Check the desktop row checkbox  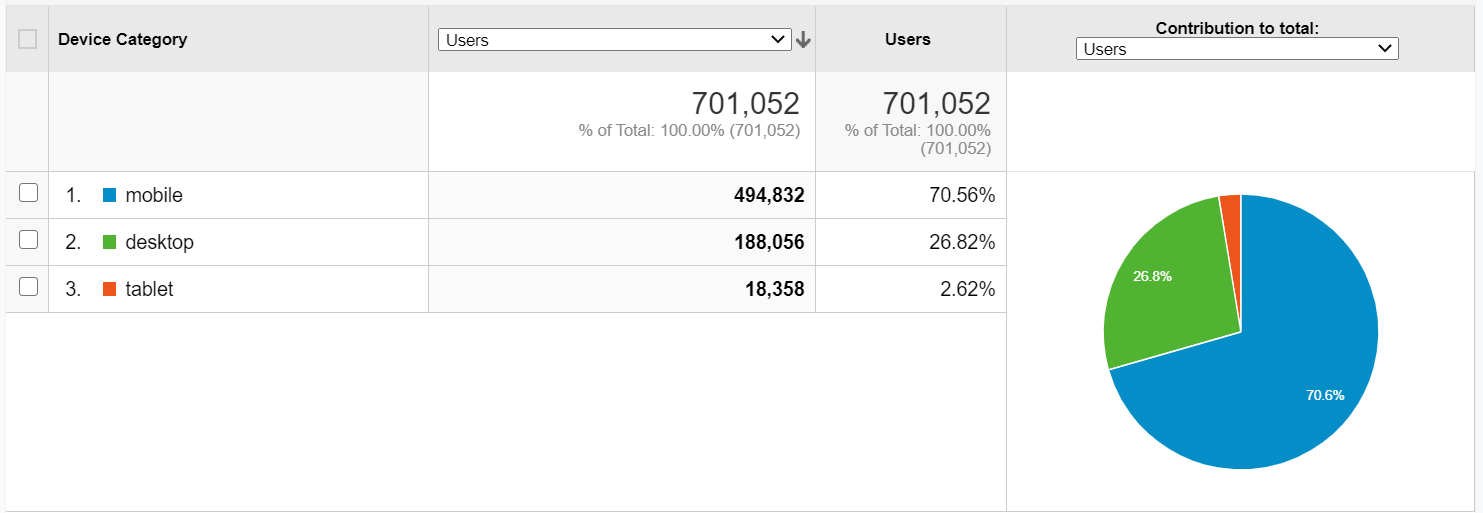28,240
